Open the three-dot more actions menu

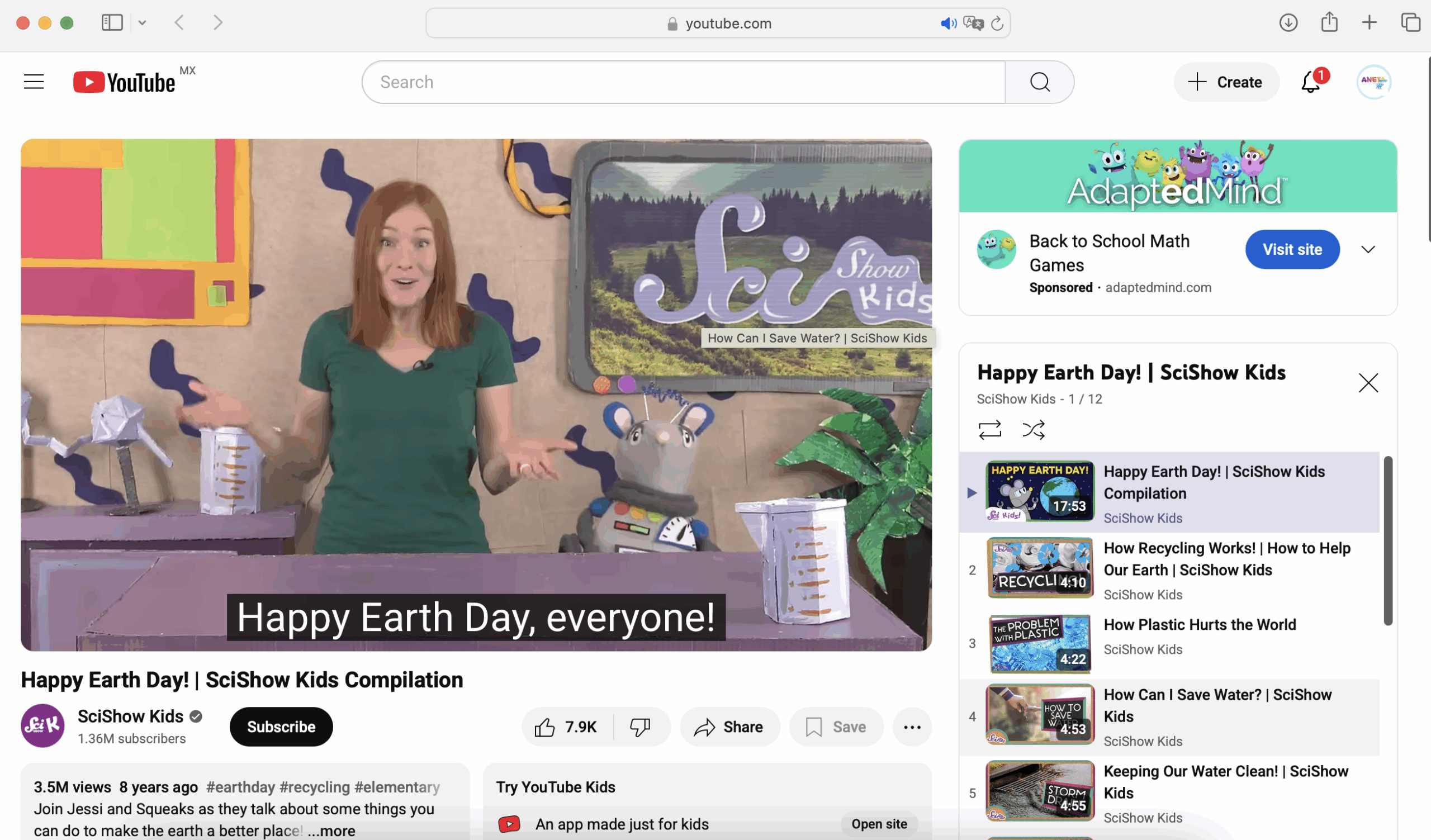point(912,727)
